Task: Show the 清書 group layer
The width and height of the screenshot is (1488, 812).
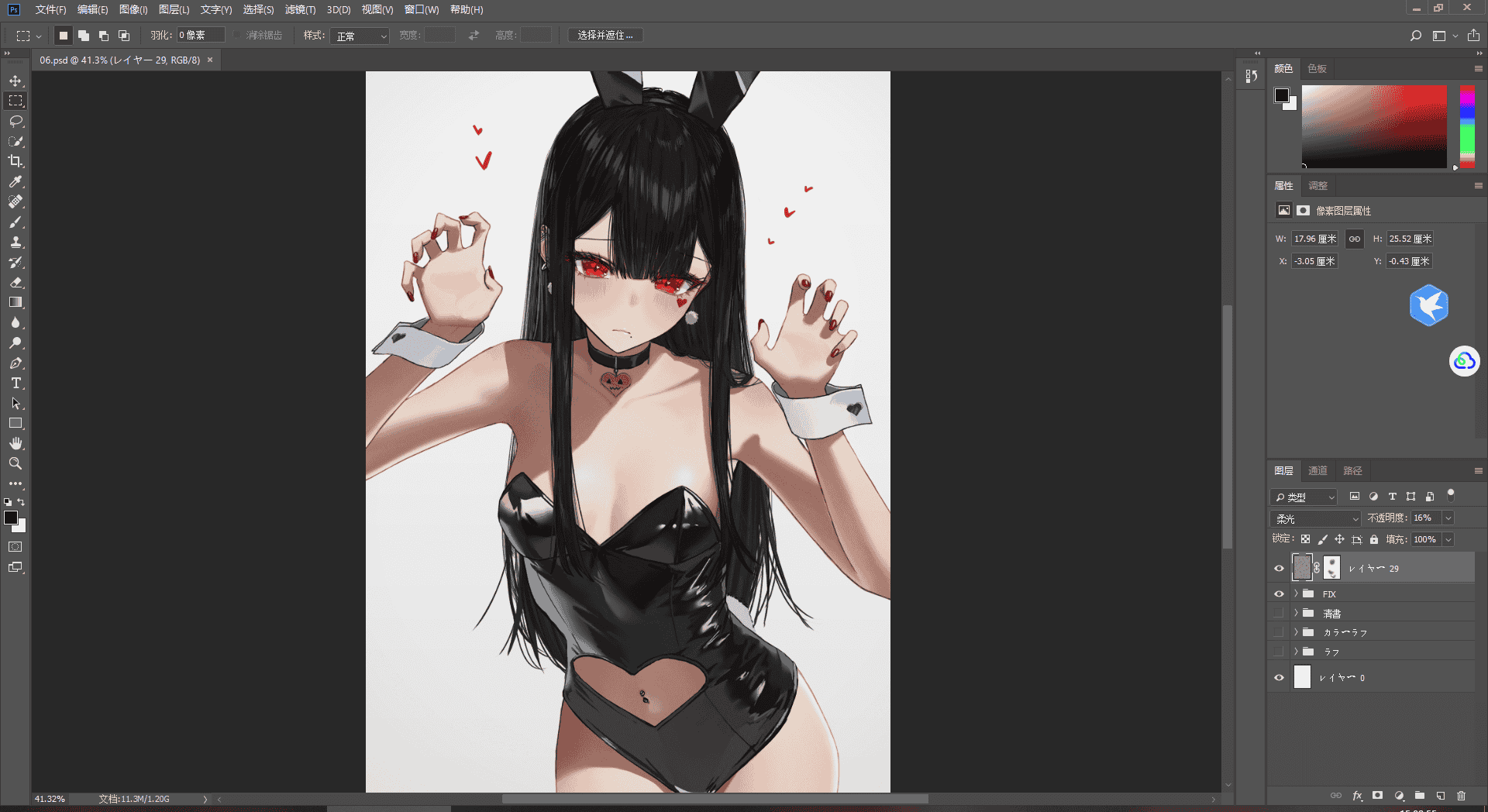Action: (x=1279, y=613)
